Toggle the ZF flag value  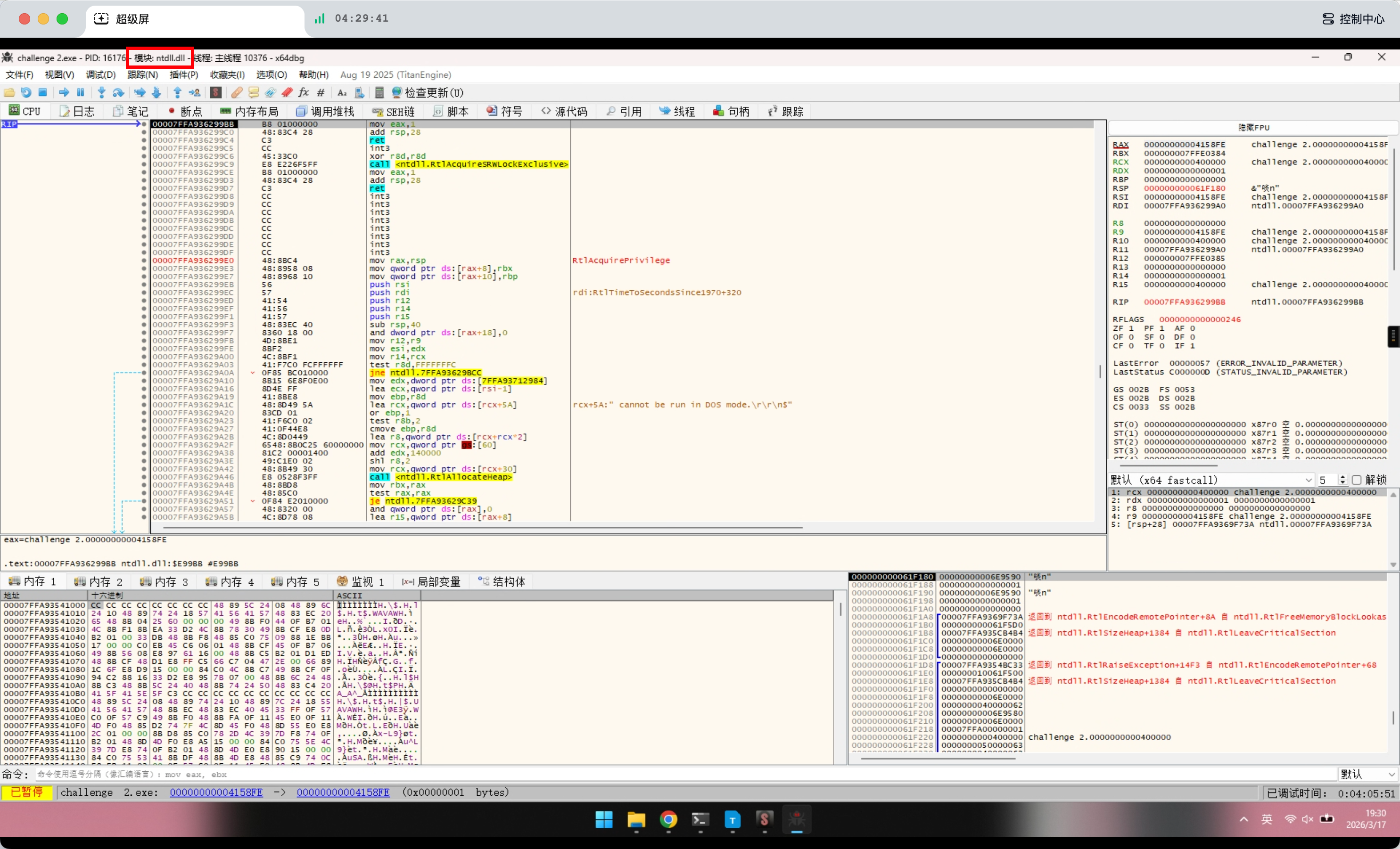[x=1131, y=328]
